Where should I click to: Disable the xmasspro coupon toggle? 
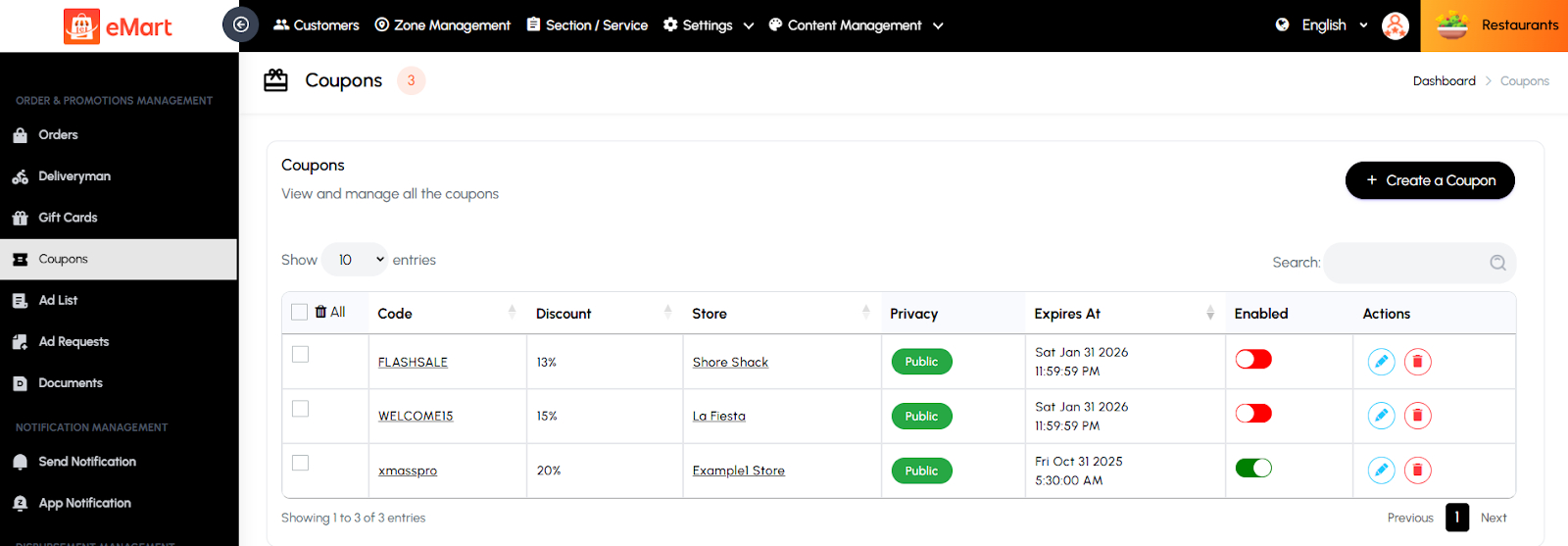[1253, 468]
